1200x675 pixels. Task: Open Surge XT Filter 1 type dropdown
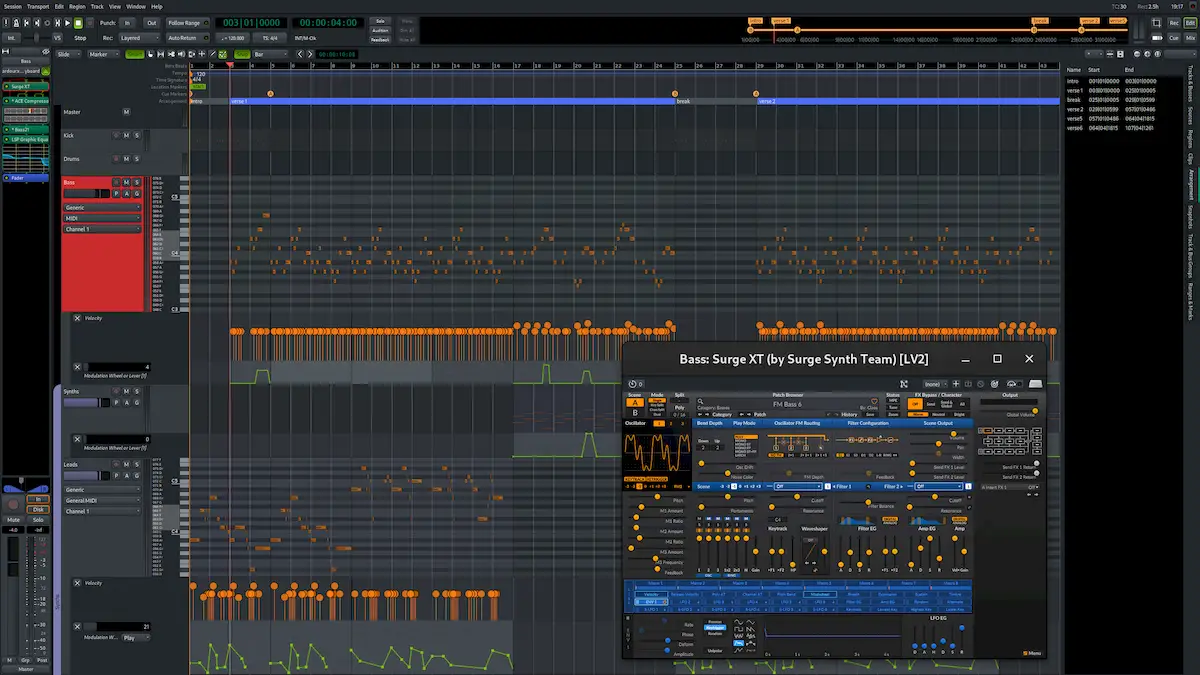point(798,486)
